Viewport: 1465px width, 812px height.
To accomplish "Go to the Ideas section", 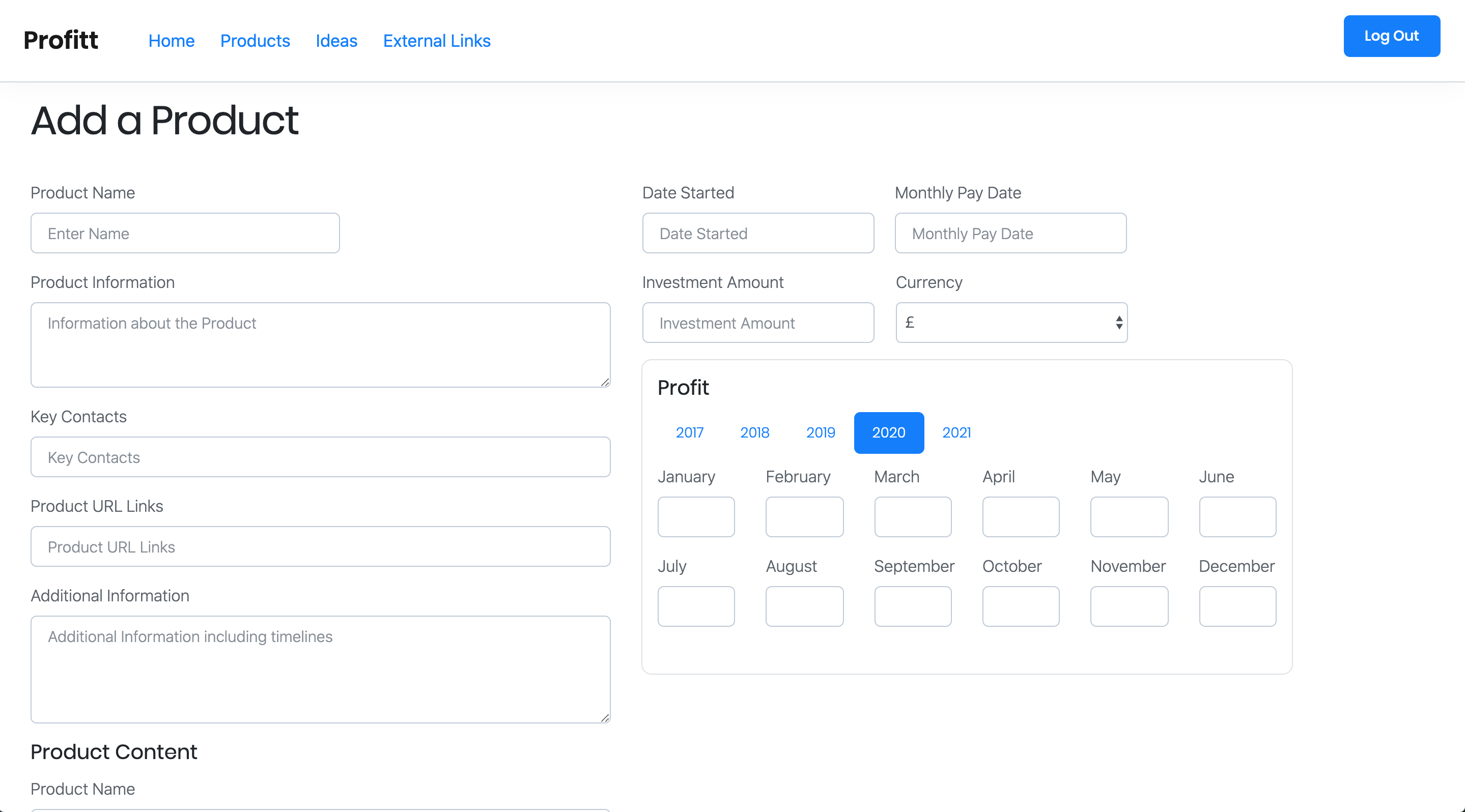I will [336, 41].
